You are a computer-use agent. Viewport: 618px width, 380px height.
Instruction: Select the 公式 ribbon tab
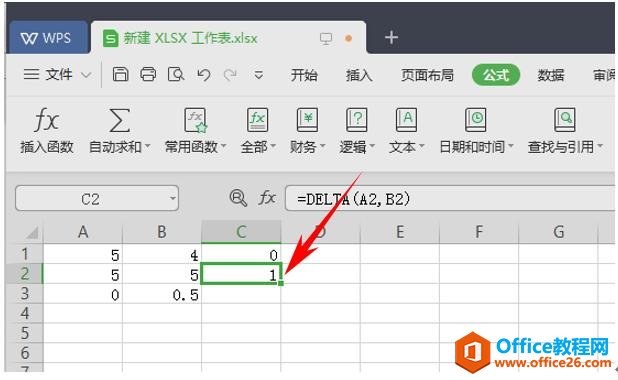pyautogui.click(x=496, y=75)
